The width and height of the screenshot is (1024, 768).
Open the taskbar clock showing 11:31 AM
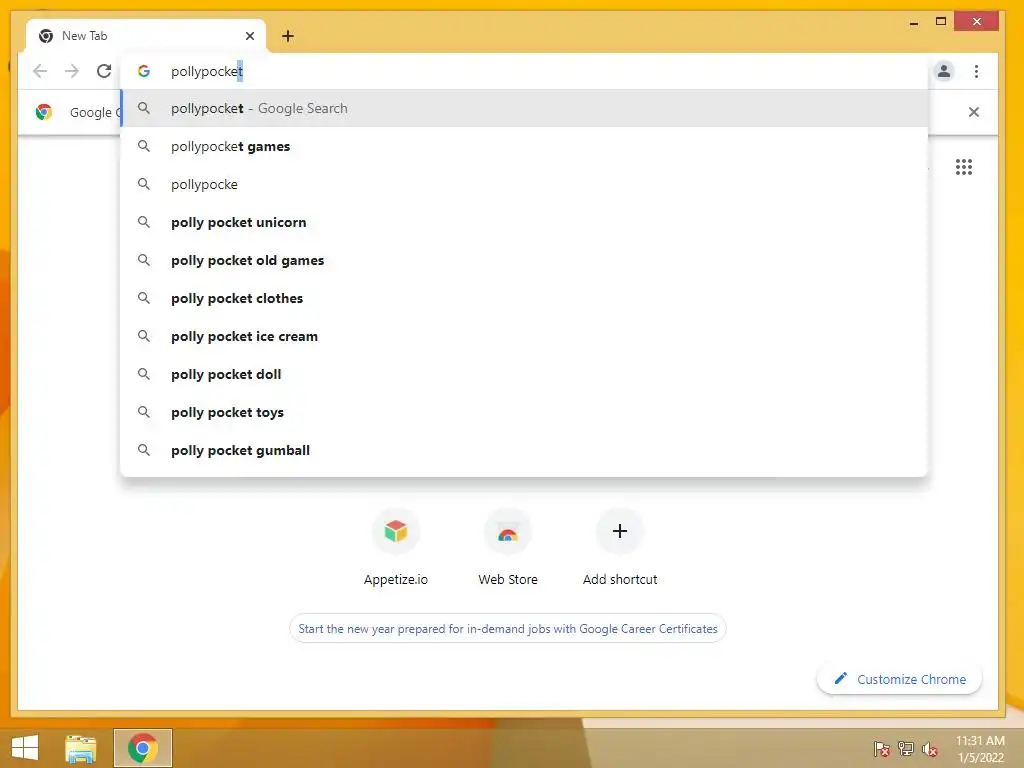coord(980,749)
